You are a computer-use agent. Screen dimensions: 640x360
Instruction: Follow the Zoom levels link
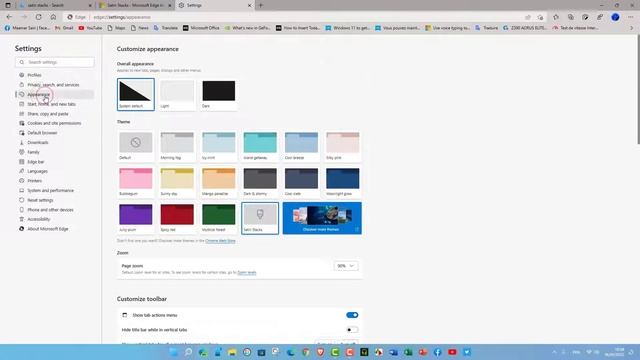[x=247, y=272]
